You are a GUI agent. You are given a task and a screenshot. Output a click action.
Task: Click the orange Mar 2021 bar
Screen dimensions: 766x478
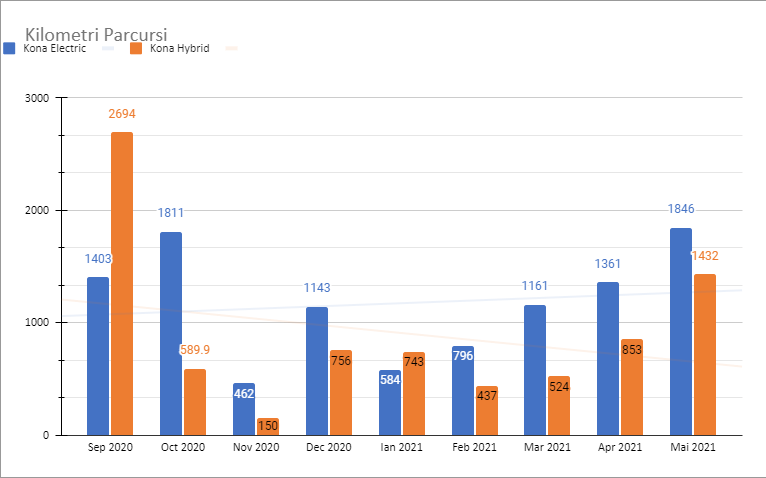559,406
